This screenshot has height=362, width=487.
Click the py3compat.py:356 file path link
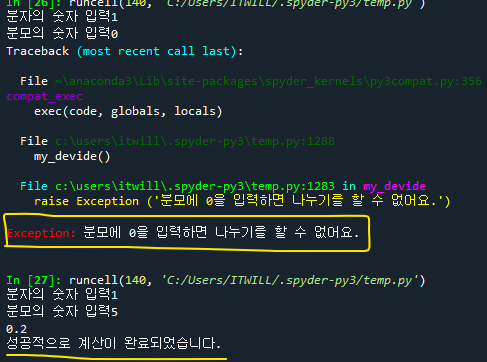point(268,81)
